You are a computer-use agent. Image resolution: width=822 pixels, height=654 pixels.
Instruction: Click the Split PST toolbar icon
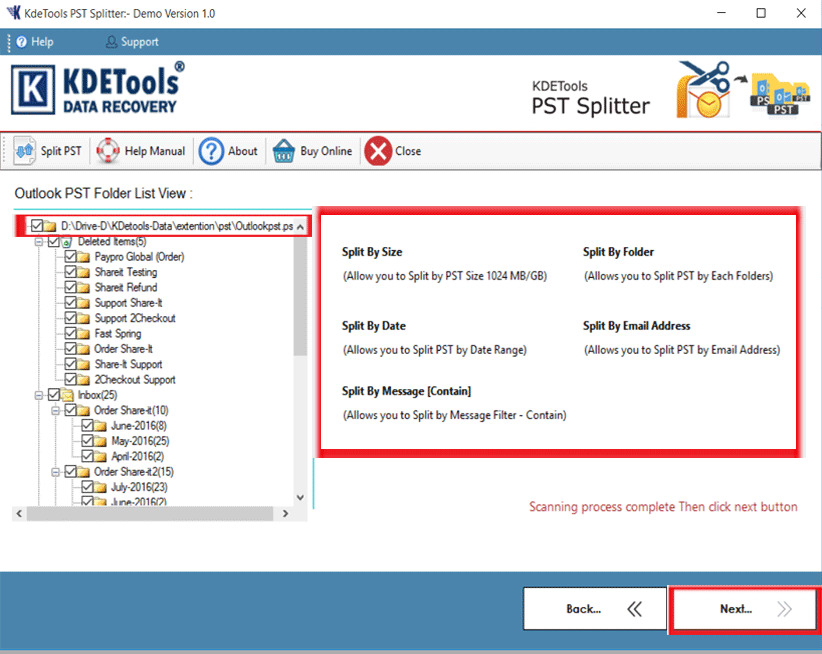25,151
